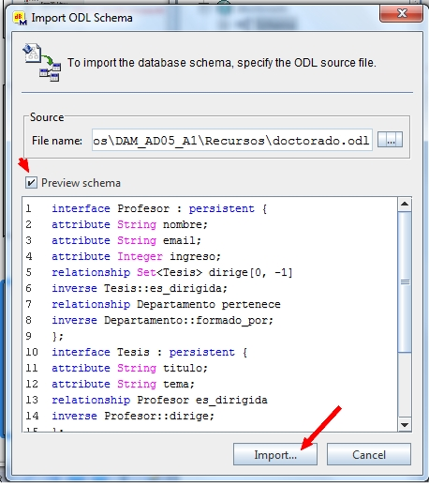Click line 'inverse Departamento::formado_por;'
The width and height of the screenshot is (429, 483).
[162, 320]
